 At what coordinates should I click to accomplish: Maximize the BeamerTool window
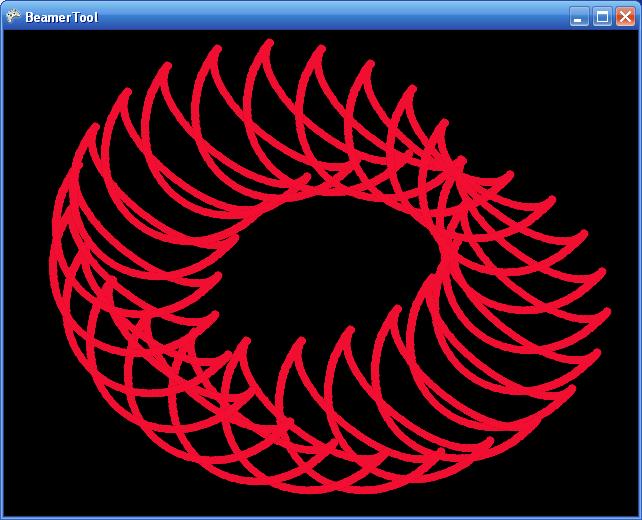[602, 16]
